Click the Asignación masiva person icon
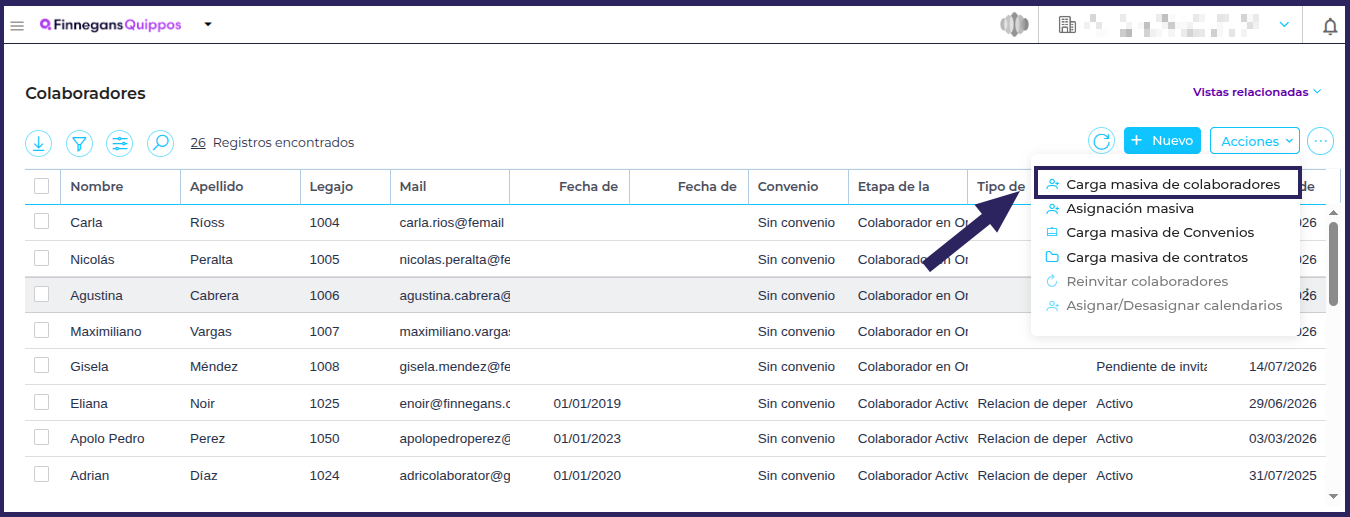The image size is (1350, 517). coord(1052,209)
